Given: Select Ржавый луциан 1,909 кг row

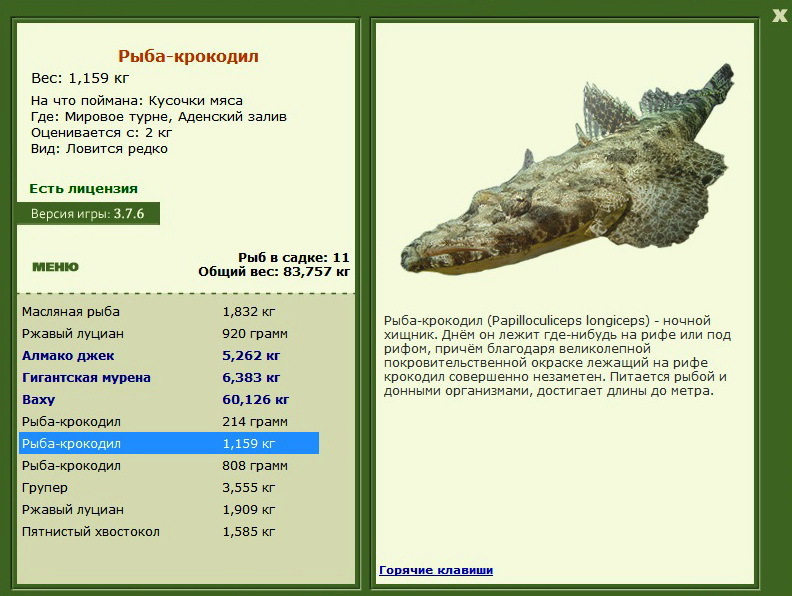Looking at the screenshot, I should (x=169, y=509).
